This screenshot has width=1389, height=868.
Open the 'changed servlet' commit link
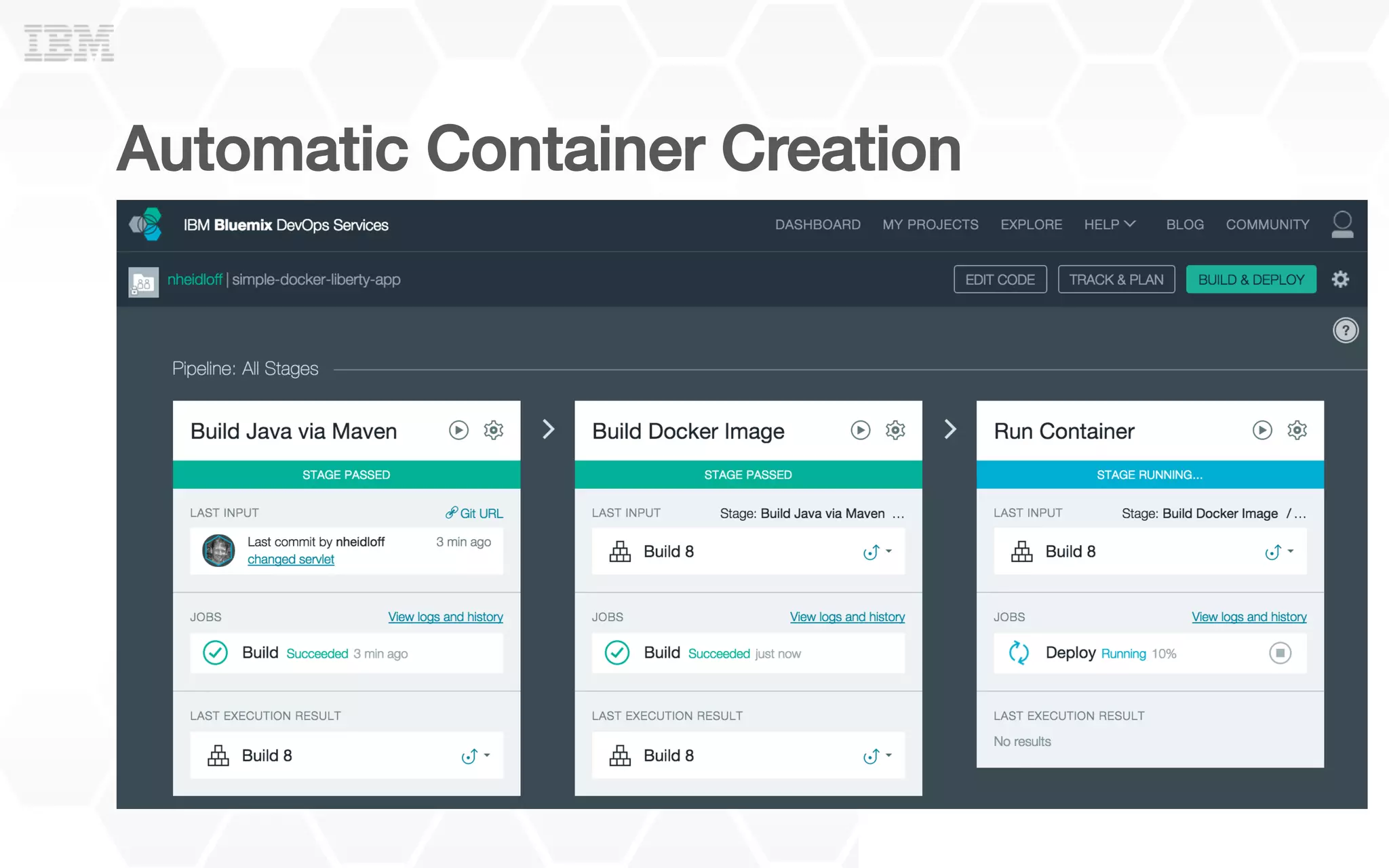tap(291, 559)
